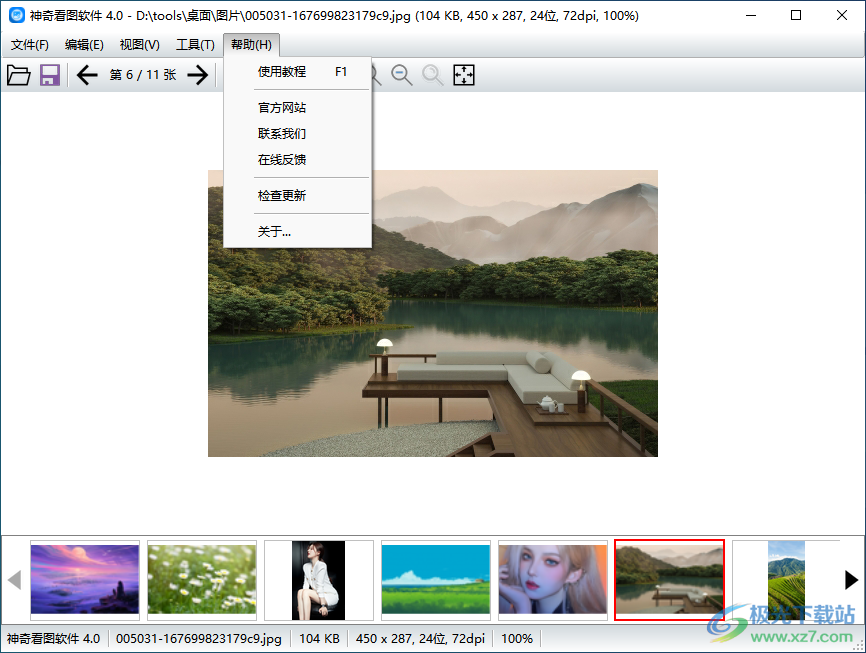Click 检查更新 to check for updates

[282, 196]
